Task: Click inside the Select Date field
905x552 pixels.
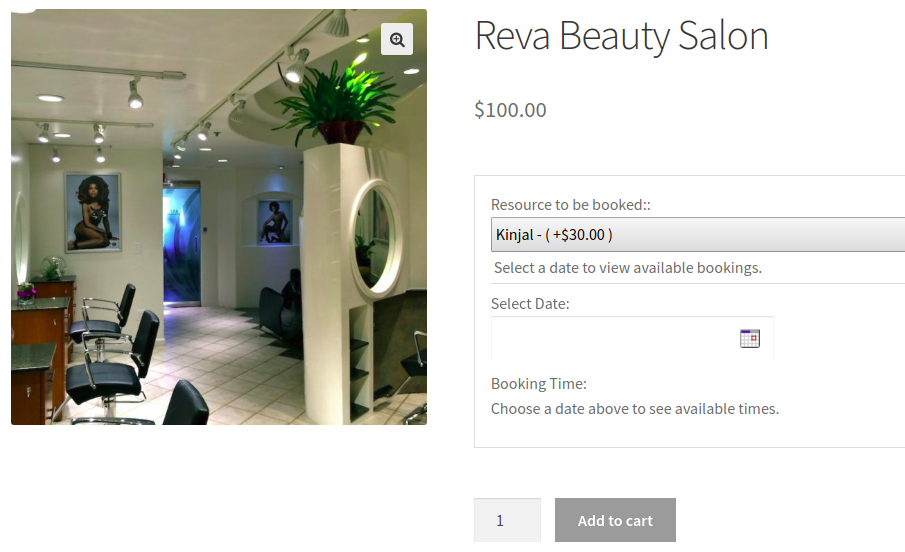Action: [612, 338]
